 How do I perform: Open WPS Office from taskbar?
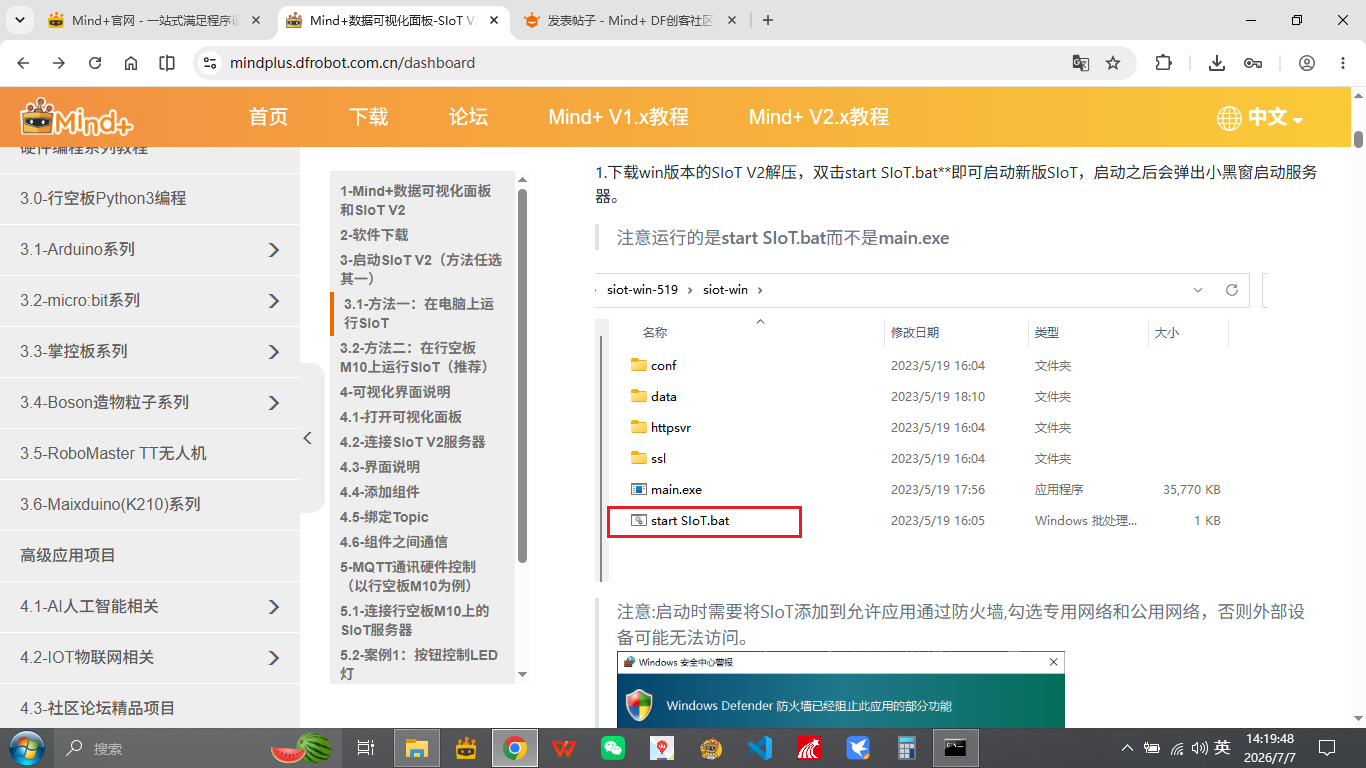564,748
